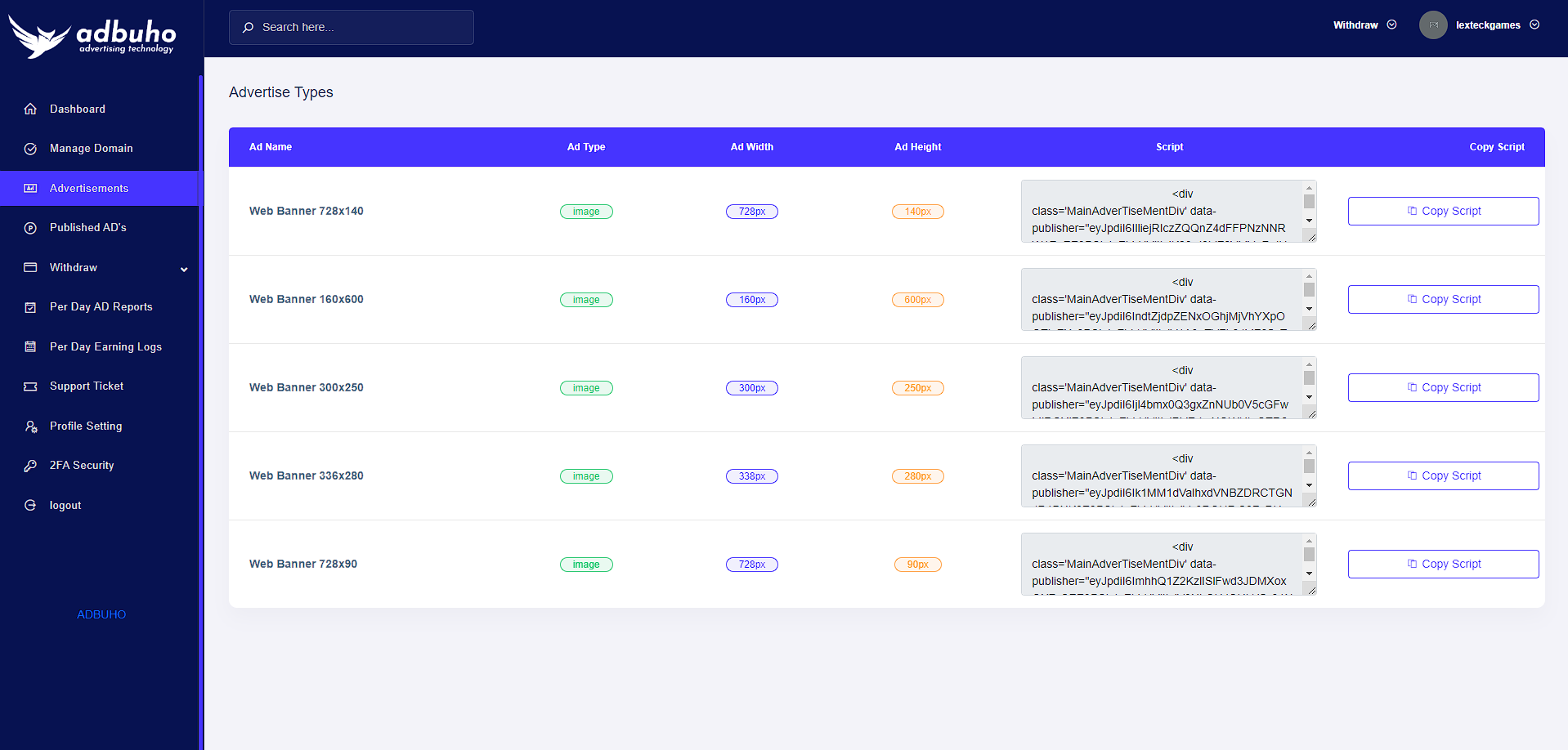Click the Advertisements sidebar icon
Image resolution: width=1568 pixels, height=750 pixels.
click(30, 188)
